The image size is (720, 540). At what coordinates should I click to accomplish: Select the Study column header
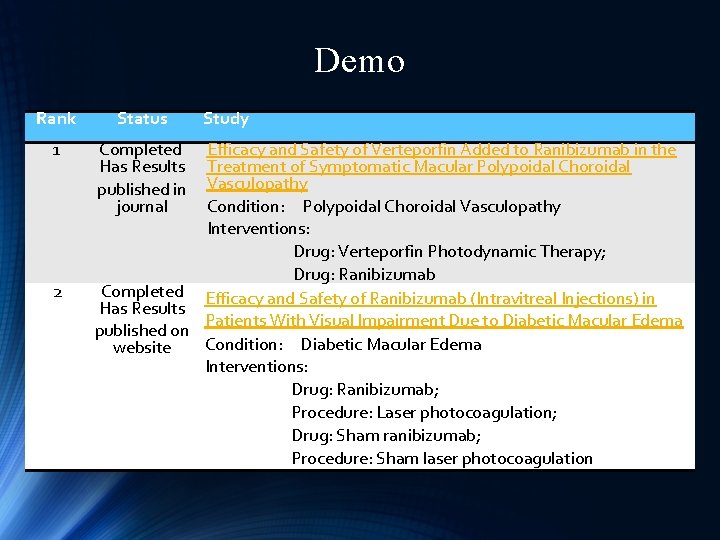pyautogui.click(x=226, y=119)
